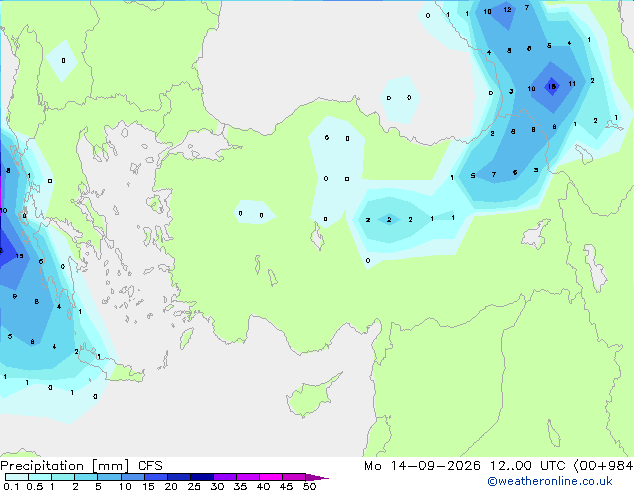Viewport: 634px width, 490px height.
Task: Select the 20–25 mm dark blue swatch
Action: 179,477
